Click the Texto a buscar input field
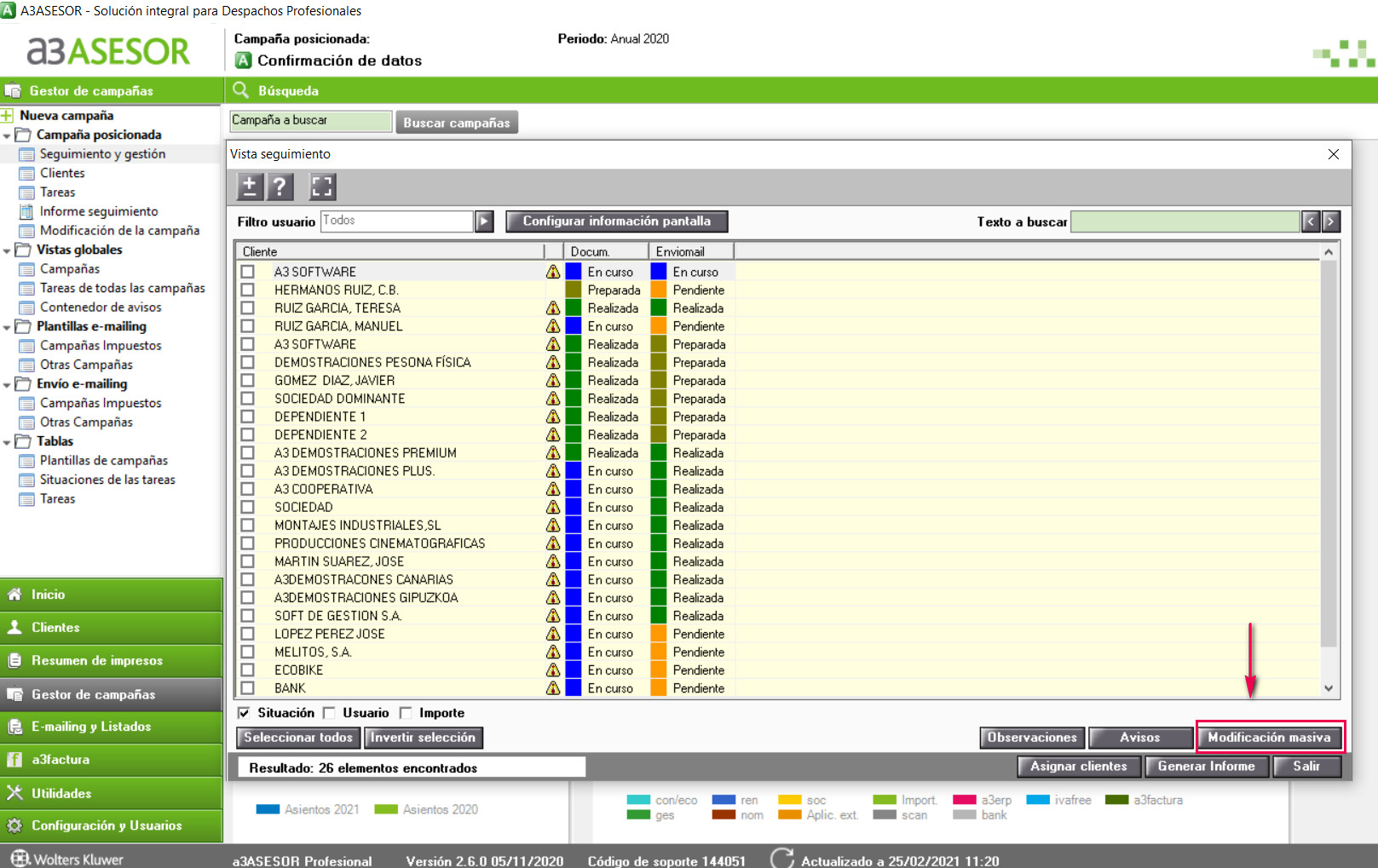Screen dimensions: 1378x868 click(x=1185, y=221)
